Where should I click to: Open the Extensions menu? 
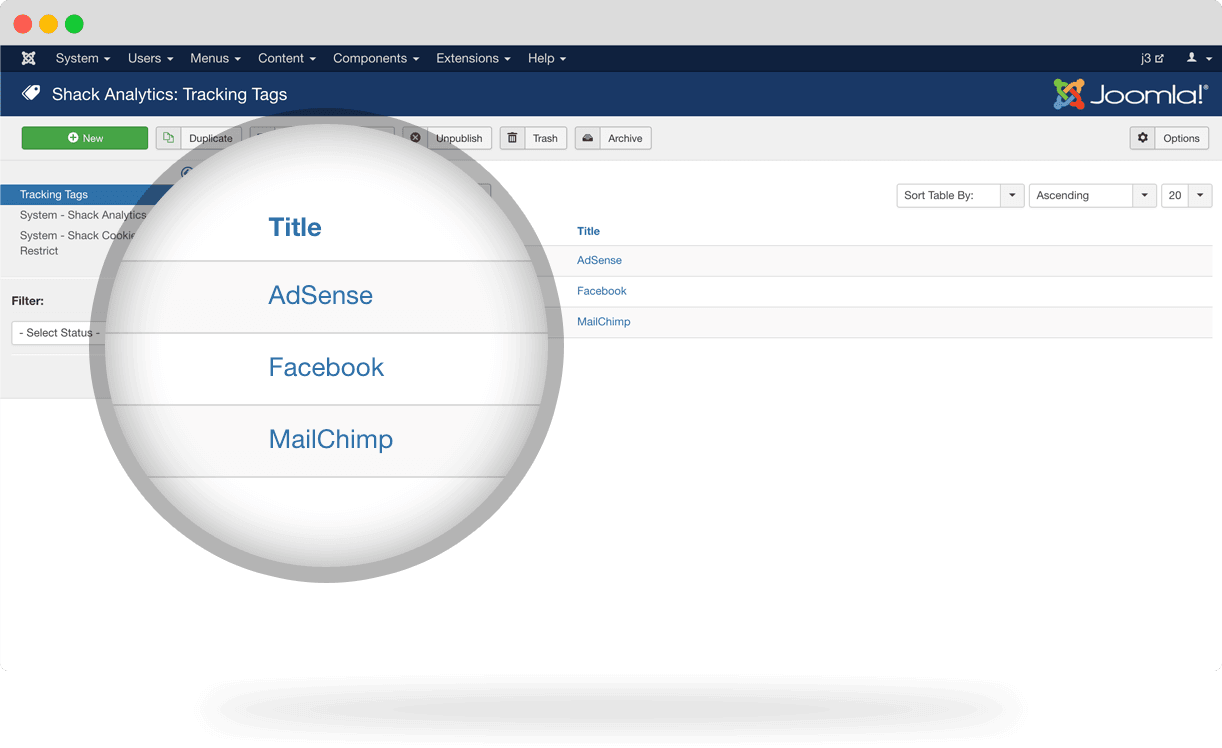pyautogui.click(x=473, y=58)
